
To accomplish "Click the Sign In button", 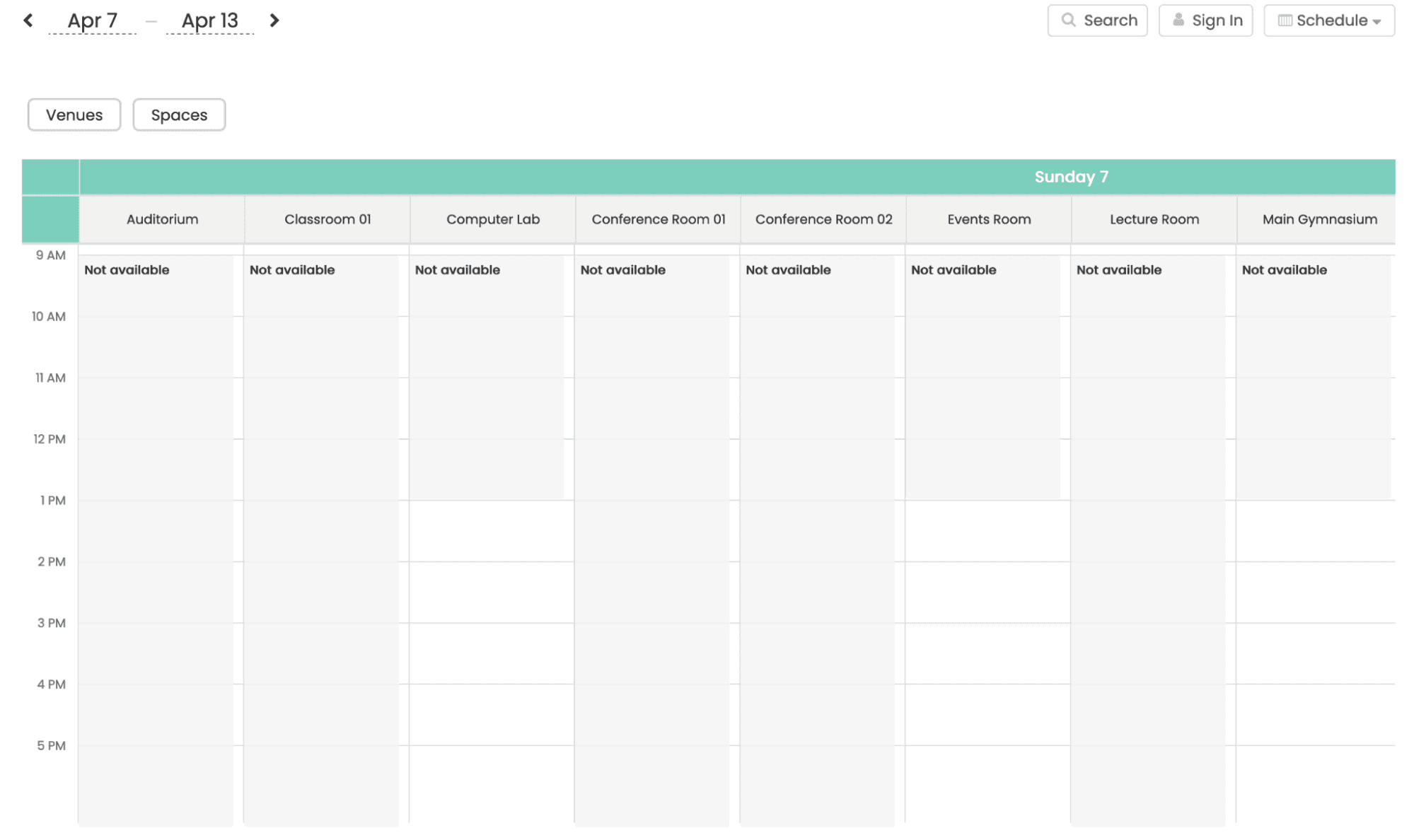I will pos(1205,20).
